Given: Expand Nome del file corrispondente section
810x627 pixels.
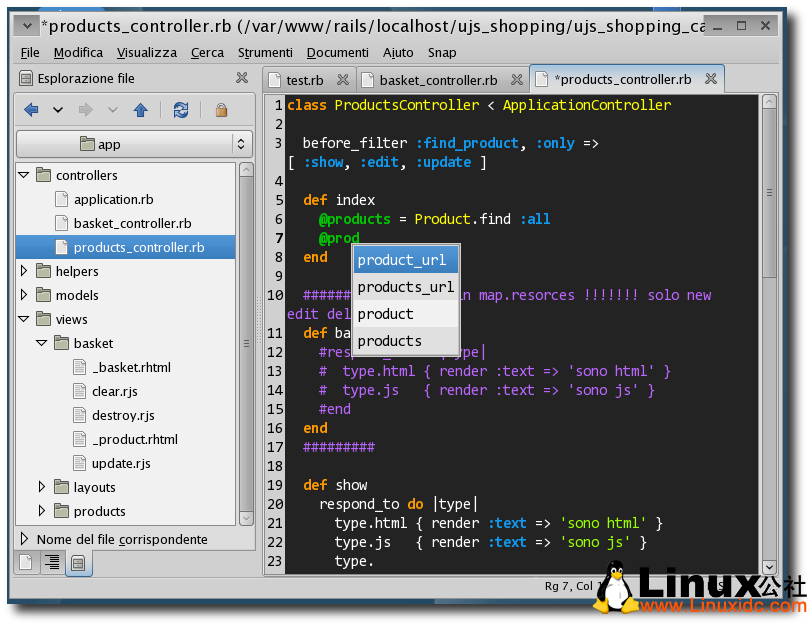Looking at the screenshot, I should point(24,539).
